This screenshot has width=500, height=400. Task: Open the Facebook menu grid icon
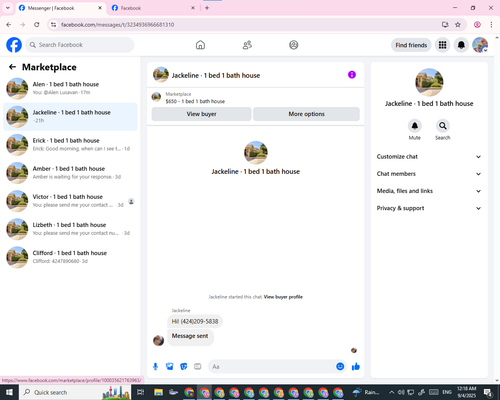pos(442,45)
